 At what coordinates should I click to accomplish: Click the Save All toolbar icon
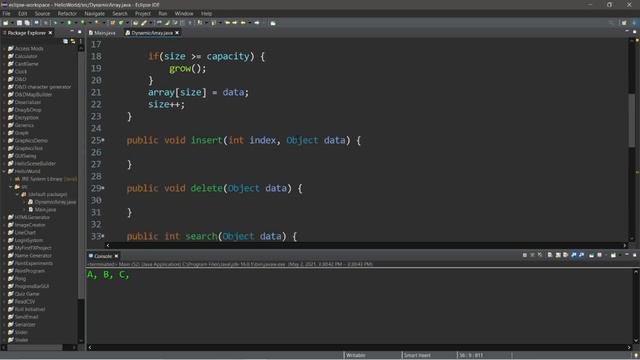coord(27,23)
